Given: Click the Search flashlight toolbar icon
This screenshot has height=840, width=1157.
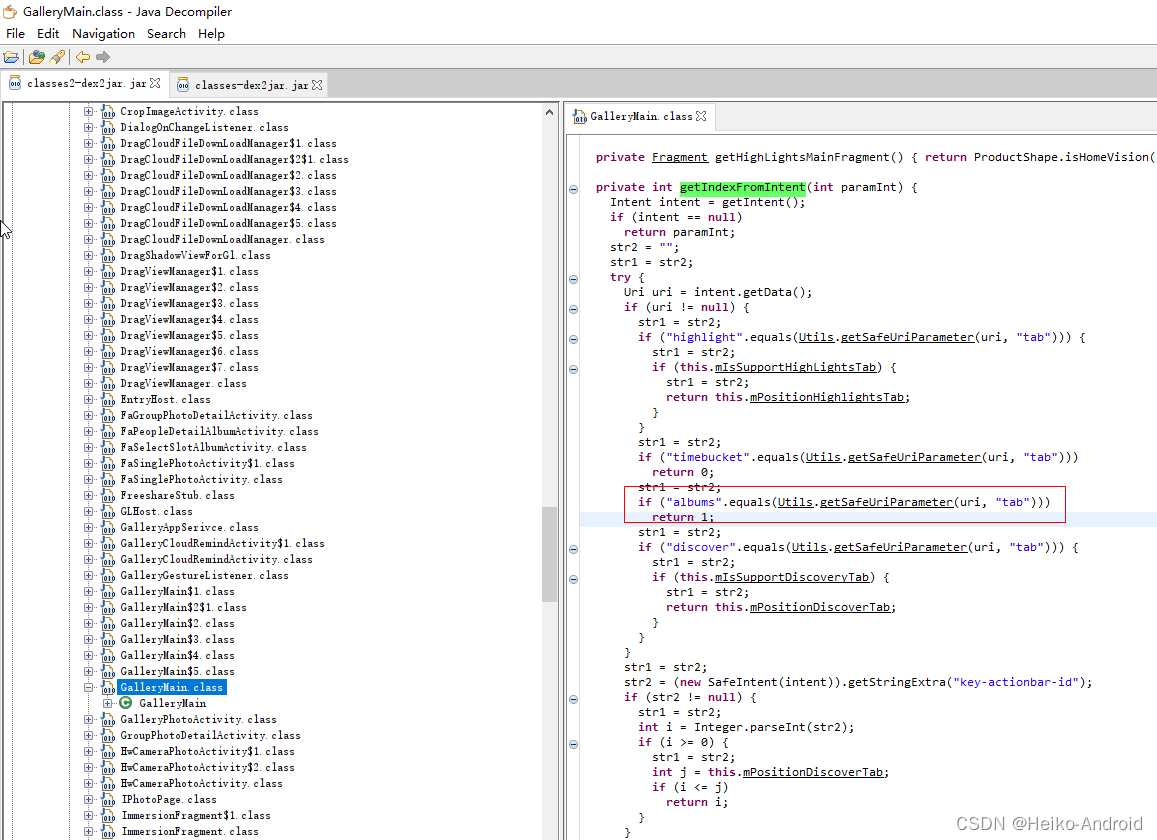Looking at the screenshot, I should point(56,57).
